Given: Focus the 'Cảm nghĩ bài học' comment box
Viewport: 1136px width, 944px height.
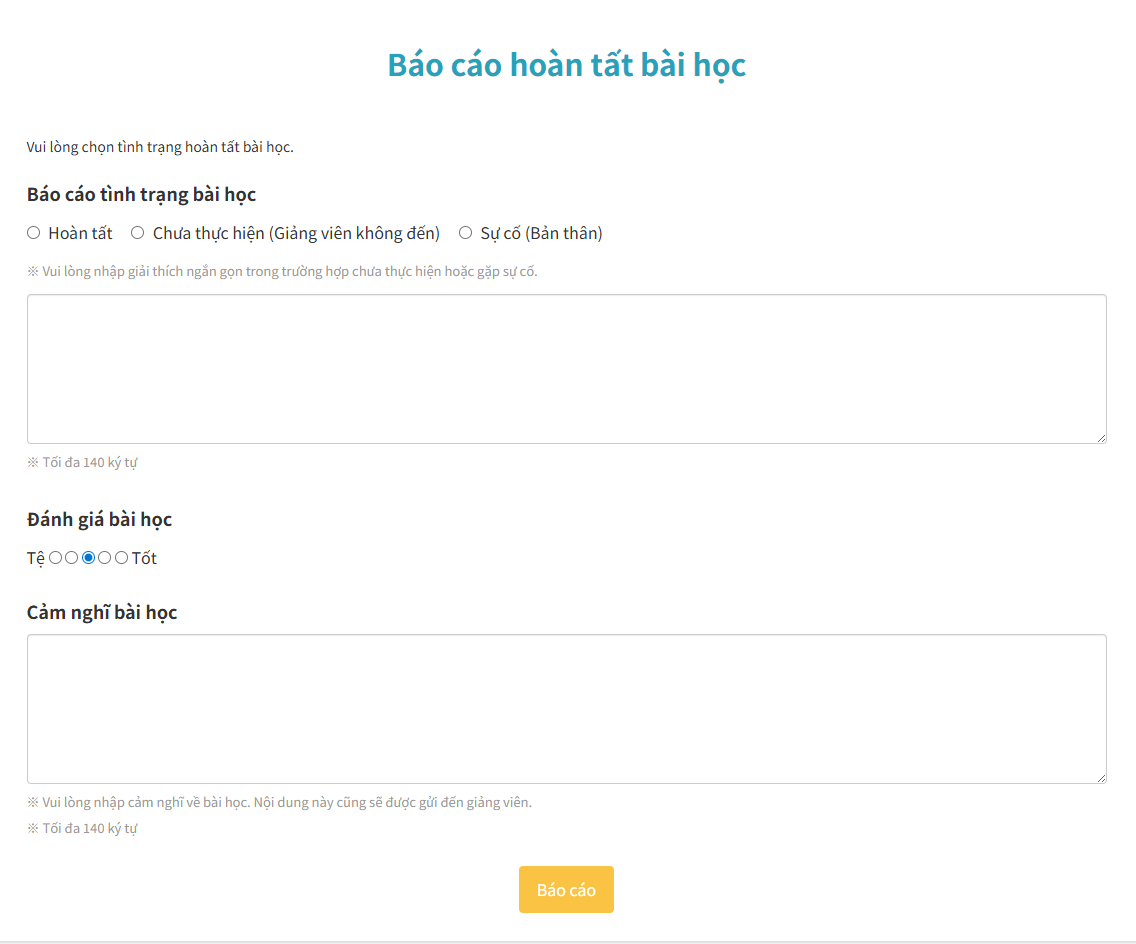Looking at the screenshot, I should [566, 708].
